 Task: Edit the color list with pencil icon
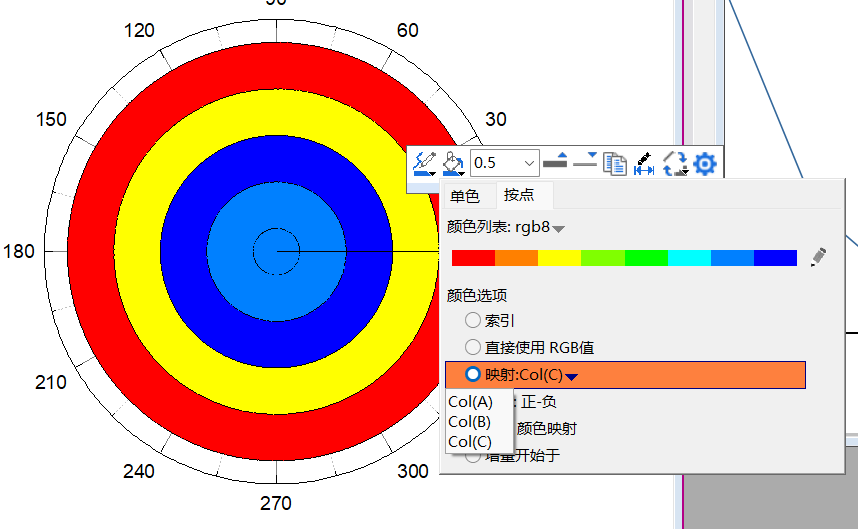[x=819, y=257]
